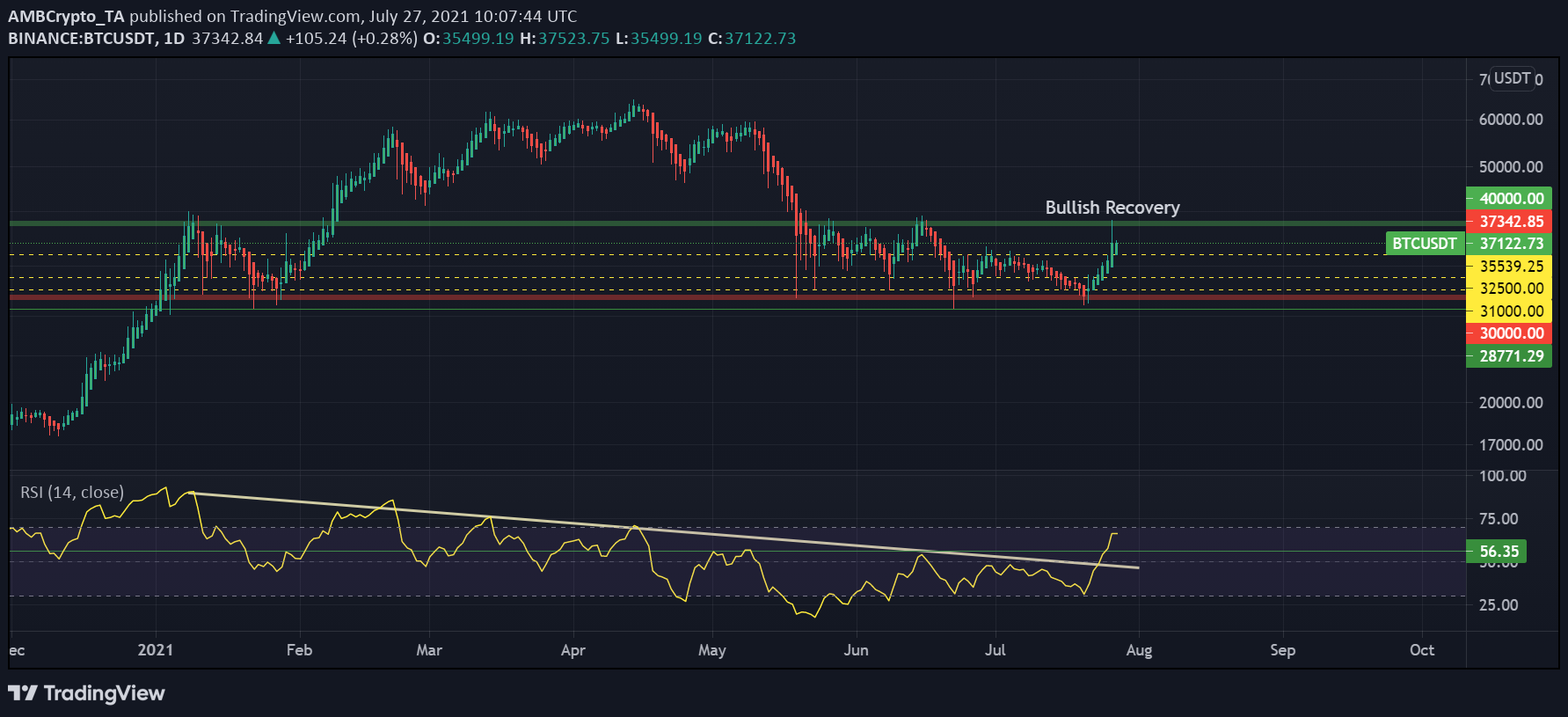
Task: Click the 75.00 RSI axis tick
Action: click(1499, 519)
